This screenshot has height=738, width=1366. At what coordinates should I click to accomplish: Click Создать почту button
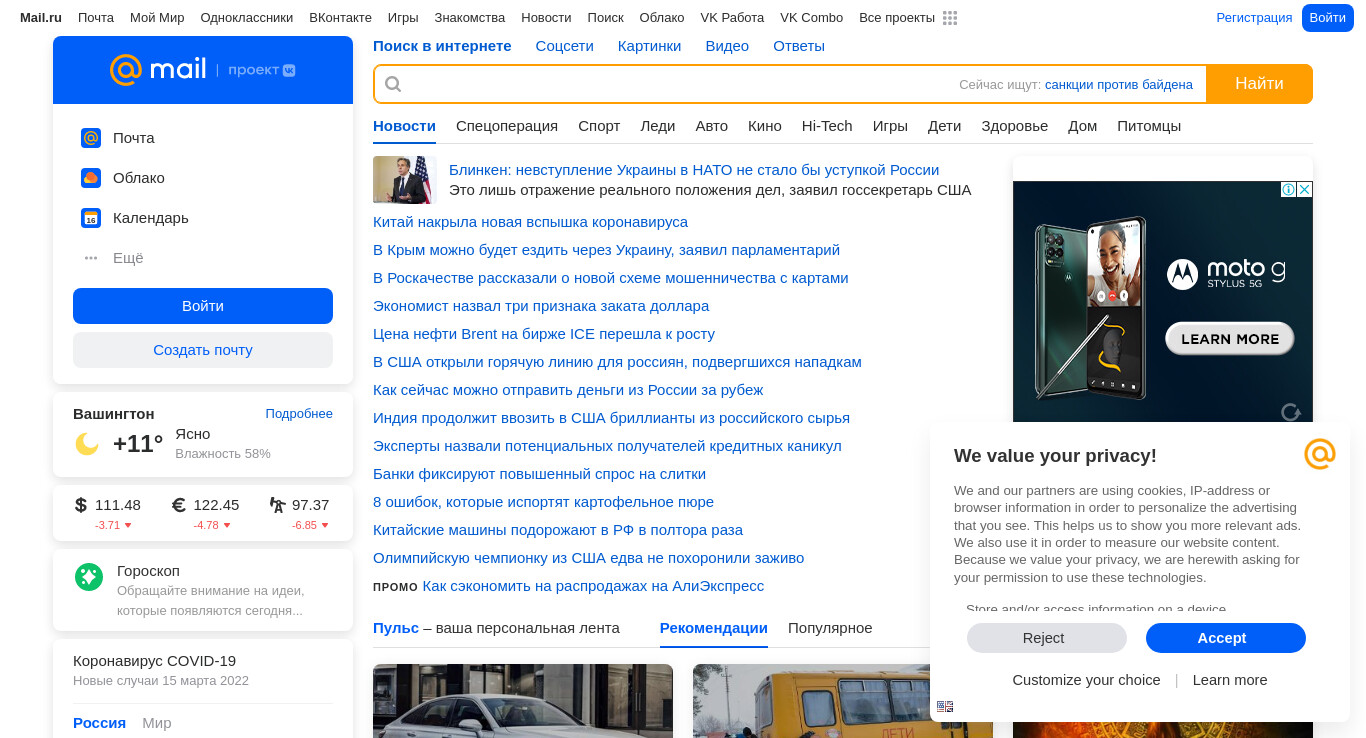[203, 350]
